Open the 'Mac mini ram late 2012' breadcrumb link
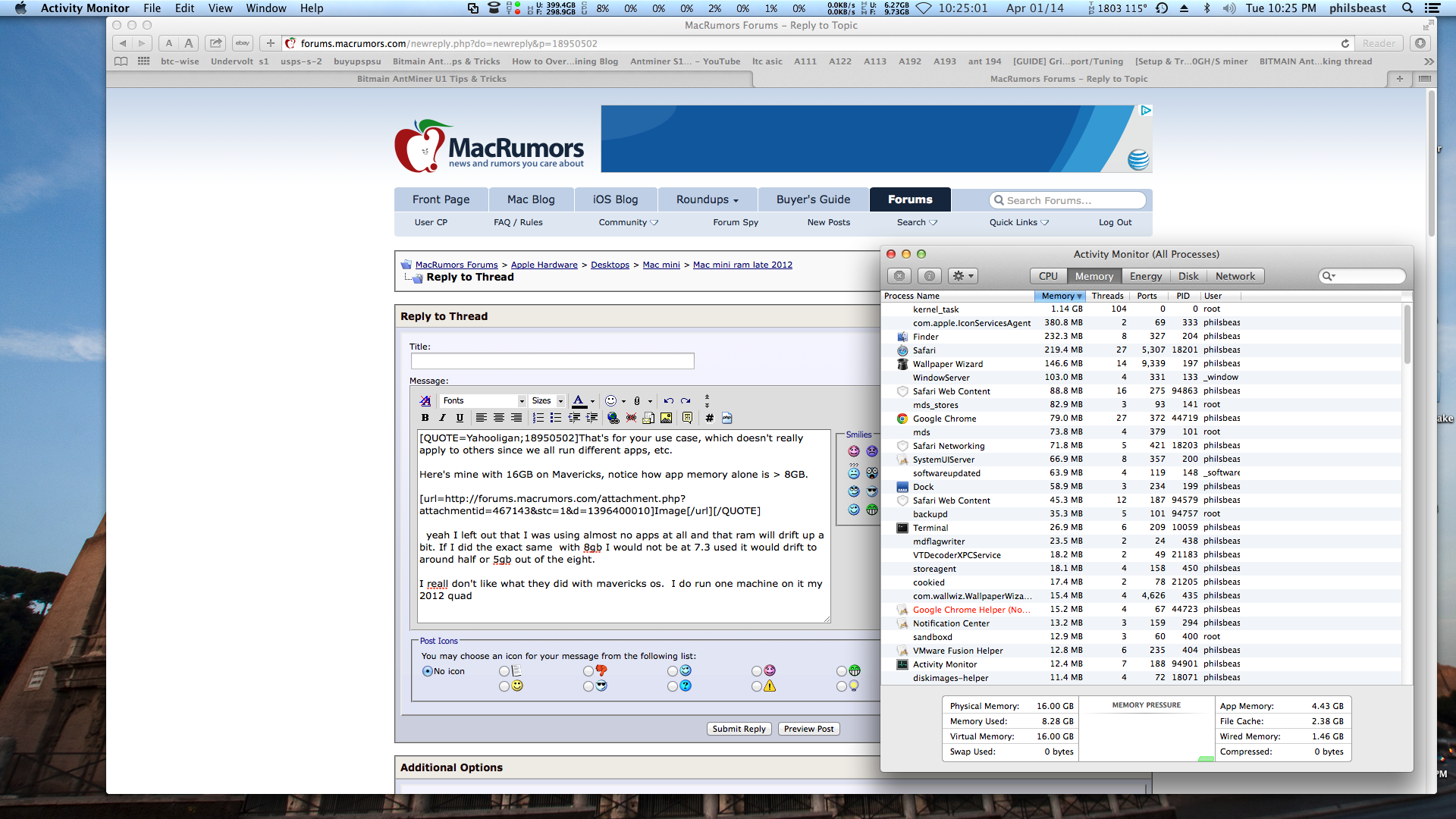Image resolution: width=1456 pixels, height=819 pixels. point(742,265)
